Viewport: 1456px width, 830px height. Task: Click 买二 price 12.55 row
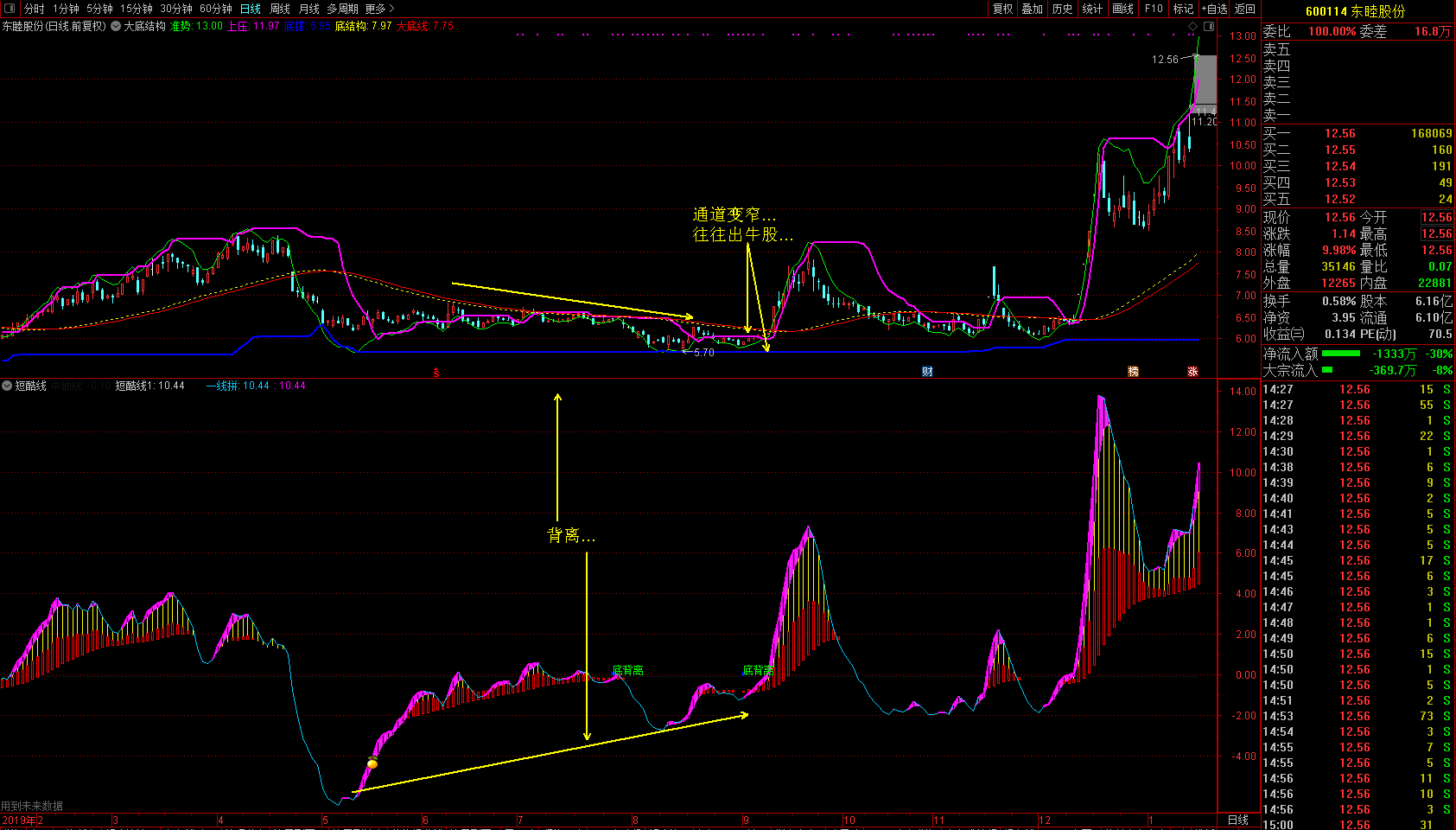[x=1357, y=150]
